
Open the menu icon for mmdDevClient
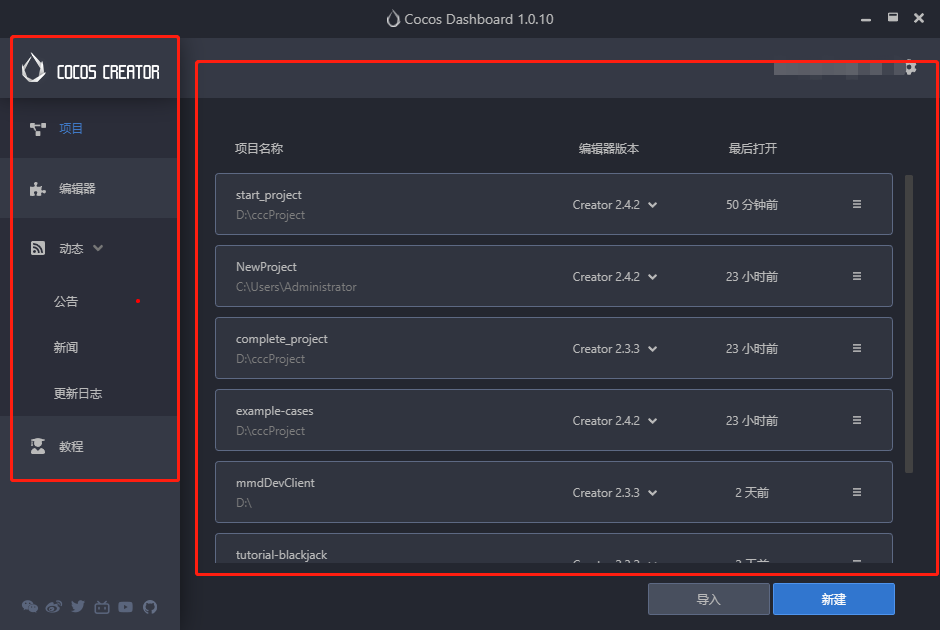857,492
